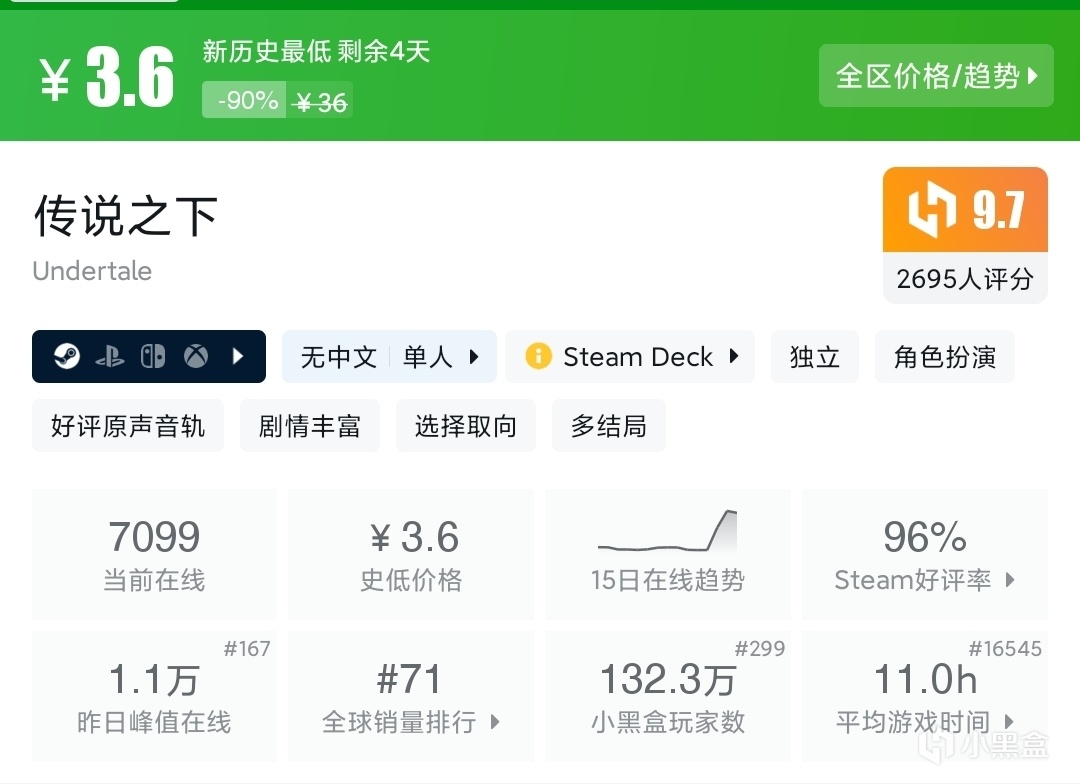Expand the platforms list arrow

click(x=238, y=357)
